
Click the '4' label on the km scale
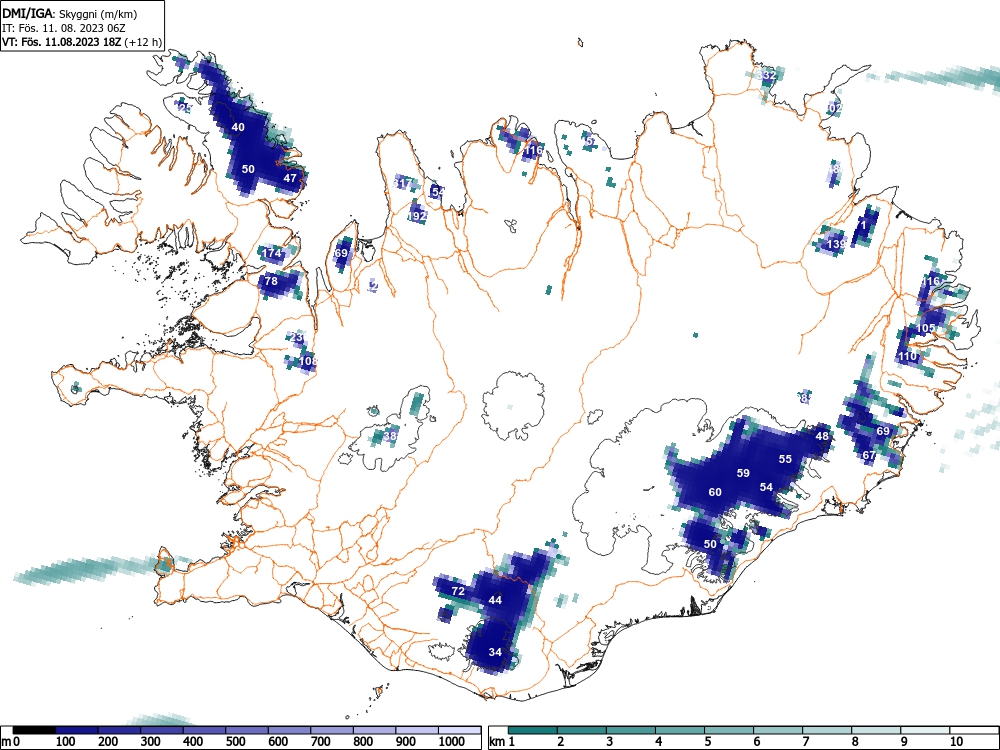pos(659,742)
